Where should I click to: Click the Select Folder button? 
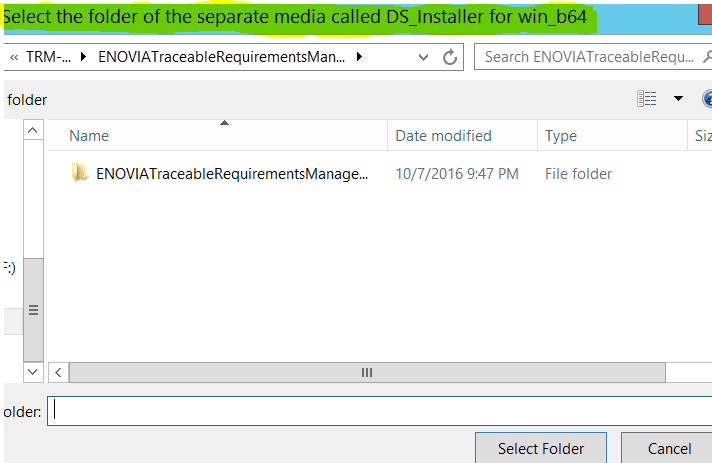541,448
